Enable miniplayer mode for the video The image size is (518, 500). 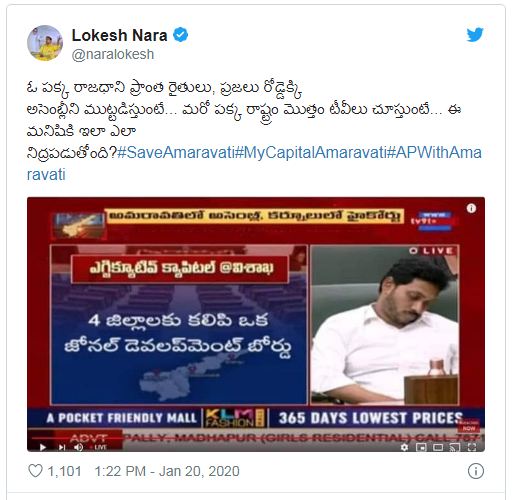(421, 447)
